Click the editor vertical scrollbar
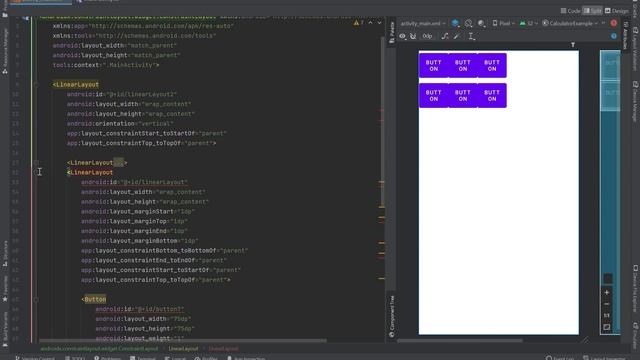640x360 pixels. click(383, 122)
